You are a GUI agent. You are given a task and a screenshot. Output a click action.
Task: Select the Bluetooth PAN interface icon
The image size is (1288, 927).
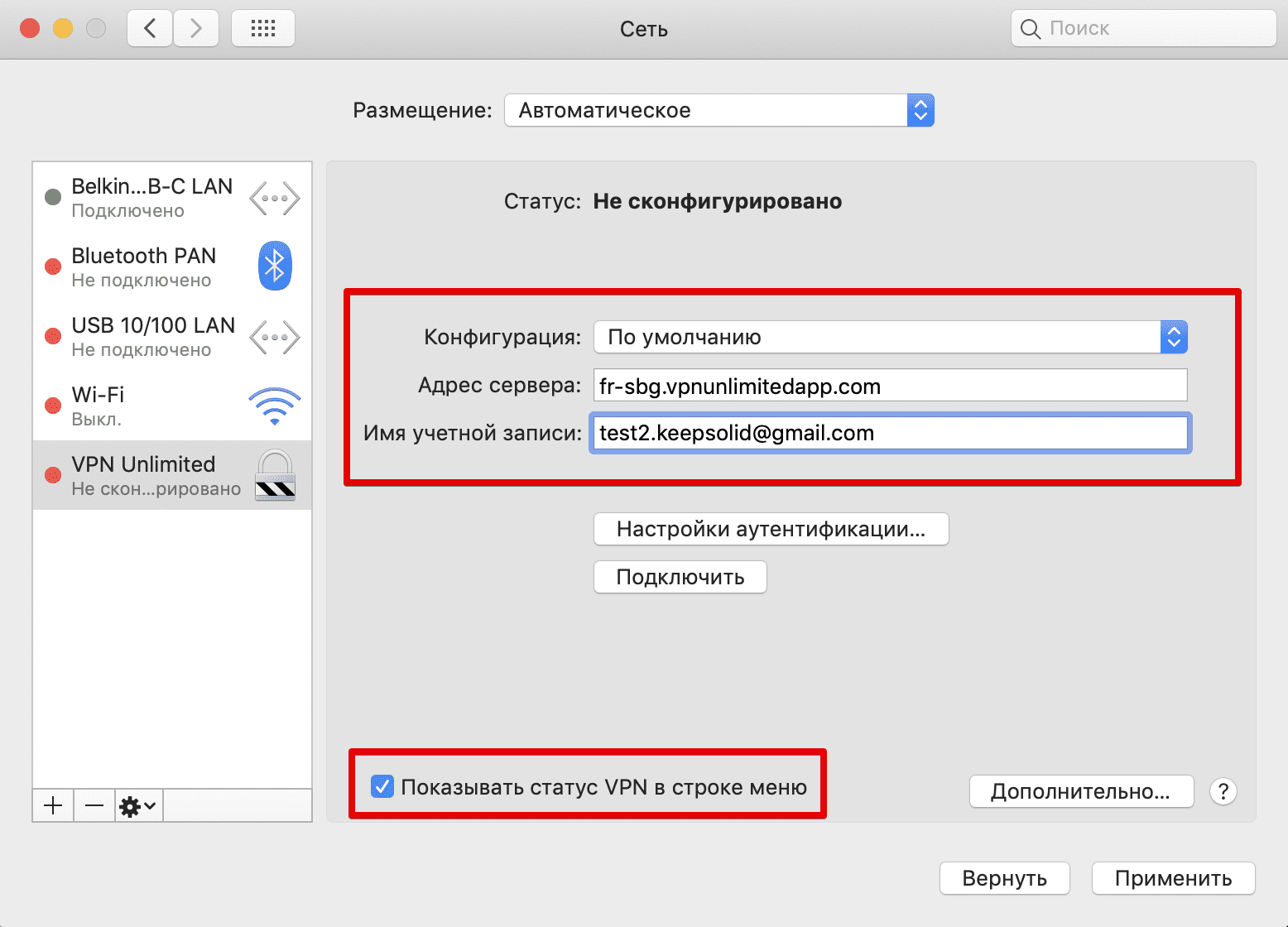(x=274, y=266)
